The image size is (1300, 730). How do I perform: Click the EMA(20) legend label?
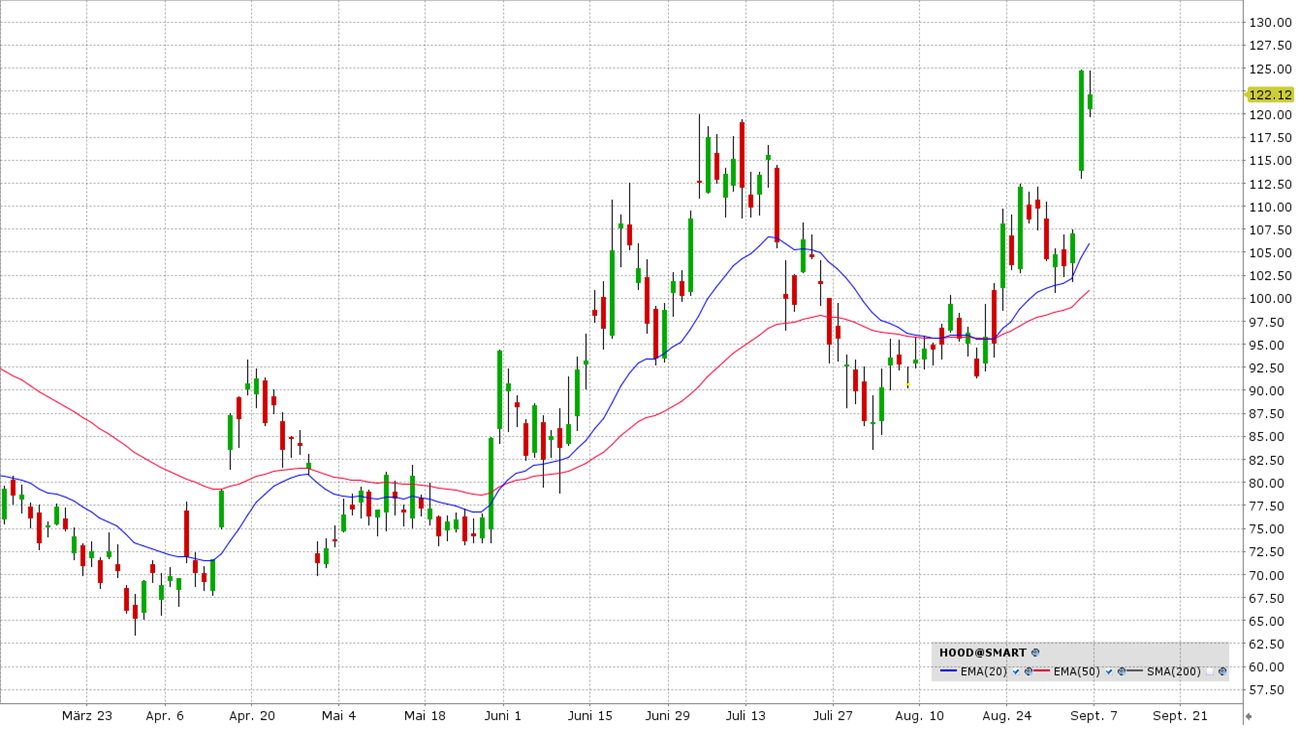(983, 671)
